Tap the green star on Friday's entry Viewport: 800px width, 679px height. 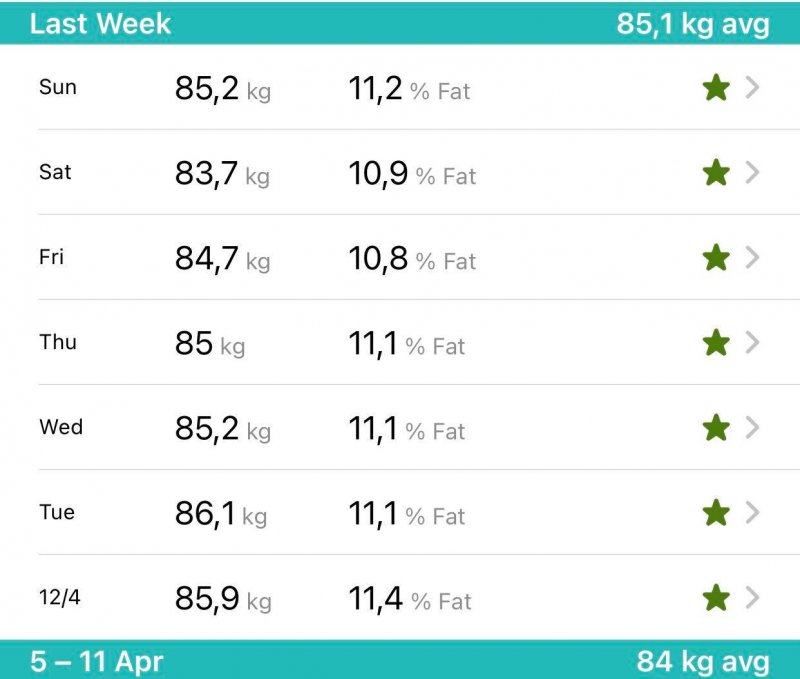716,257
